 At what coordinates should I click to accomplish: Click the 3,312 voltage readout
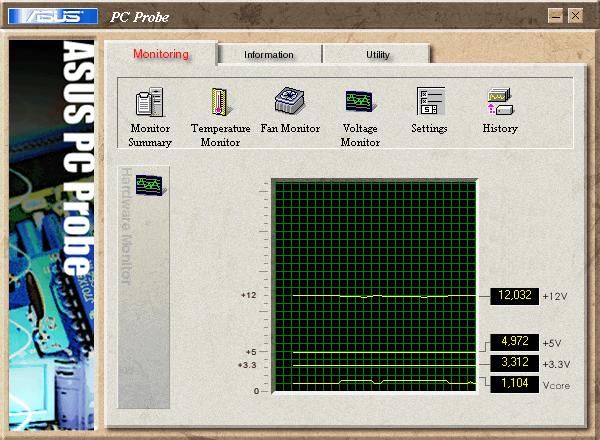click(x=515, y=363)
